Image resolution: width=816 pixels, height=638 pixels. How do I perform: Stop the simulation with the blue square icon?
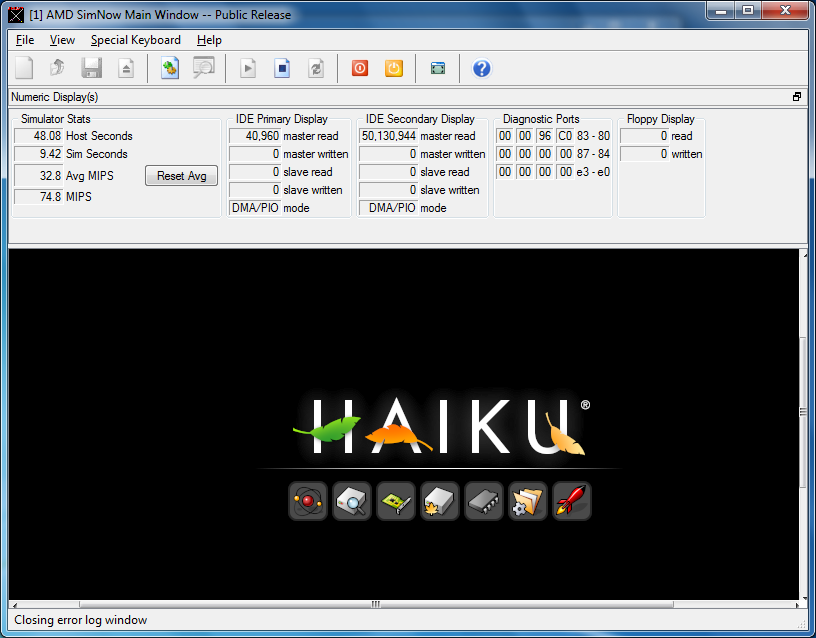click(282, 68)
